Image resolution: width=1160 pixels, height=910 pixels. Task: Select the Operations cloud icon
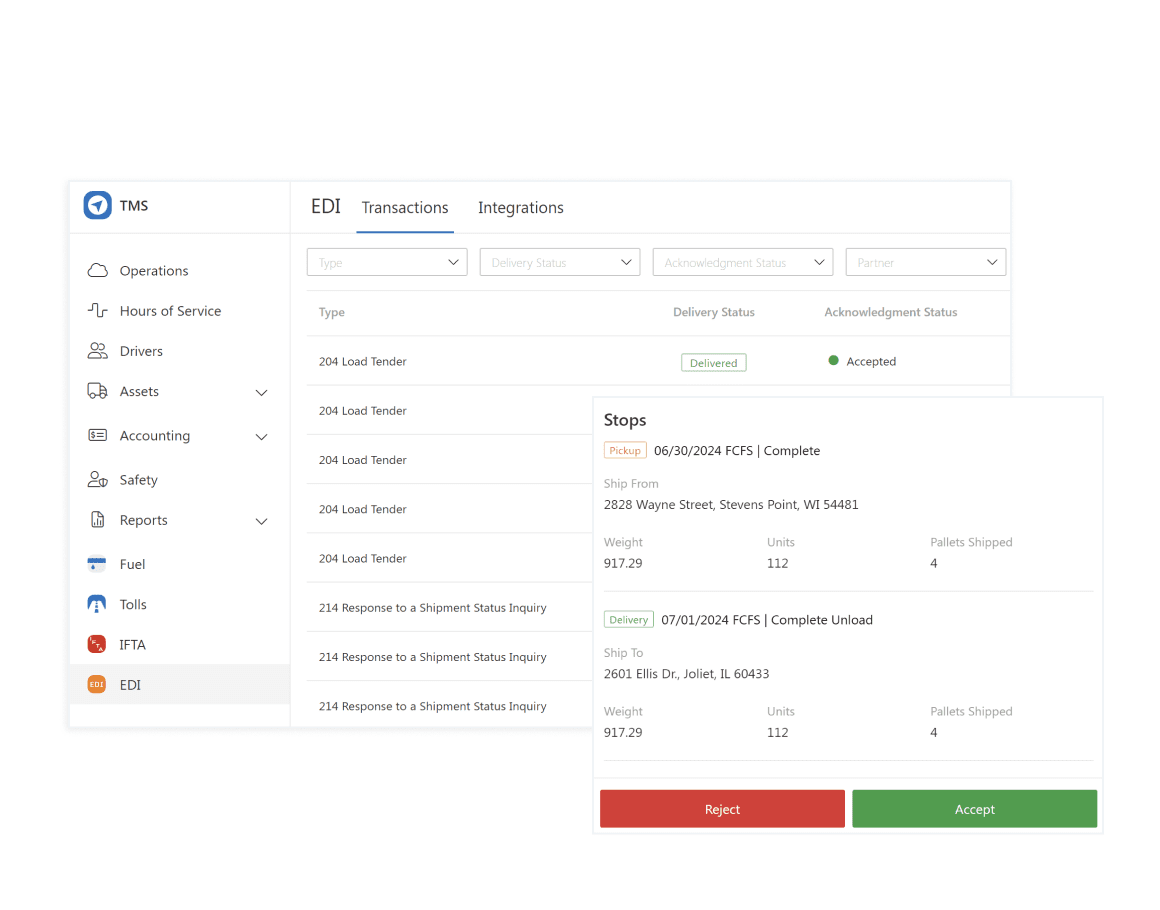pyautogui.click(x=99, y=270)
